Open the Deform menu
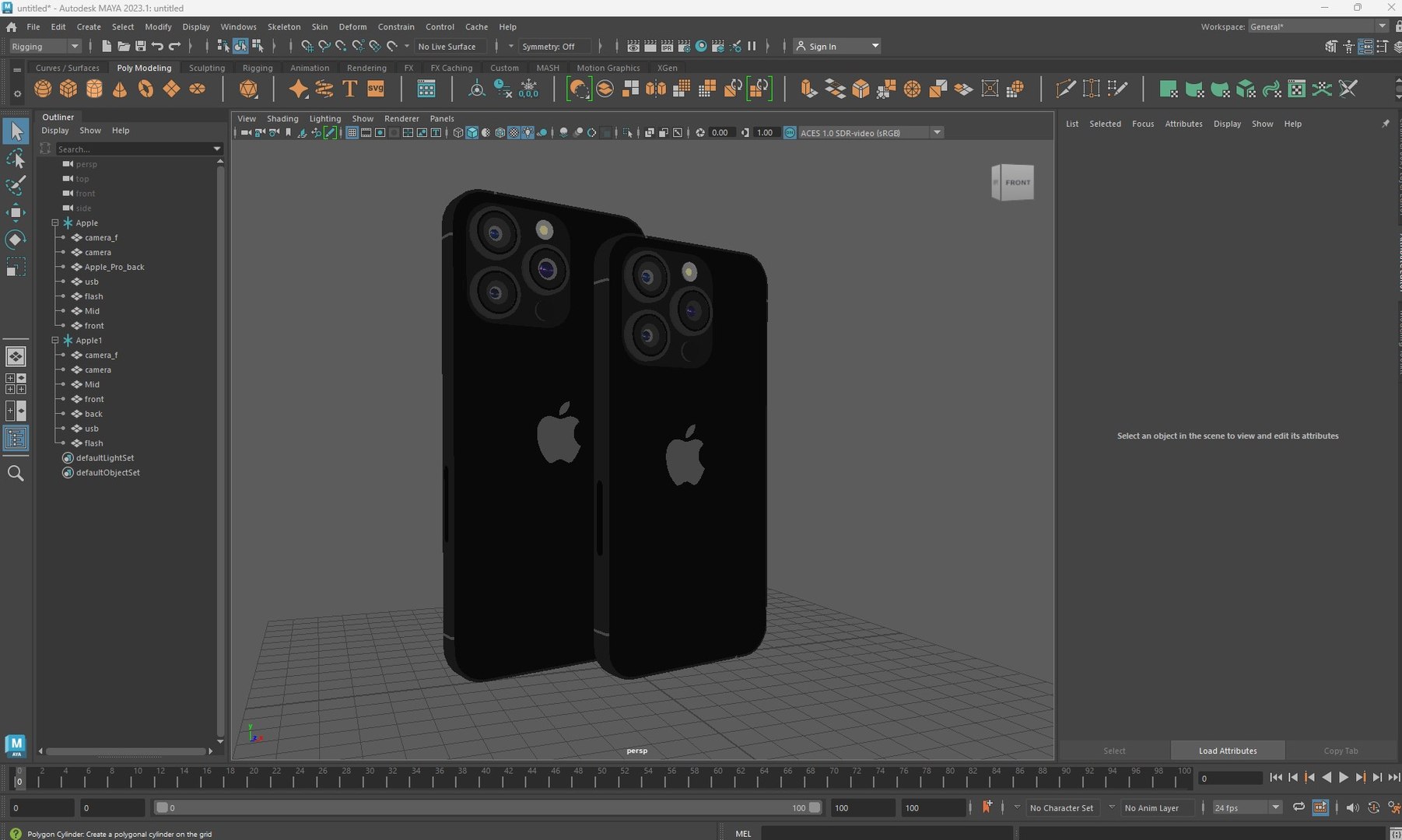1402x840 pixels. pyautogui.click(x=352, y=26)
